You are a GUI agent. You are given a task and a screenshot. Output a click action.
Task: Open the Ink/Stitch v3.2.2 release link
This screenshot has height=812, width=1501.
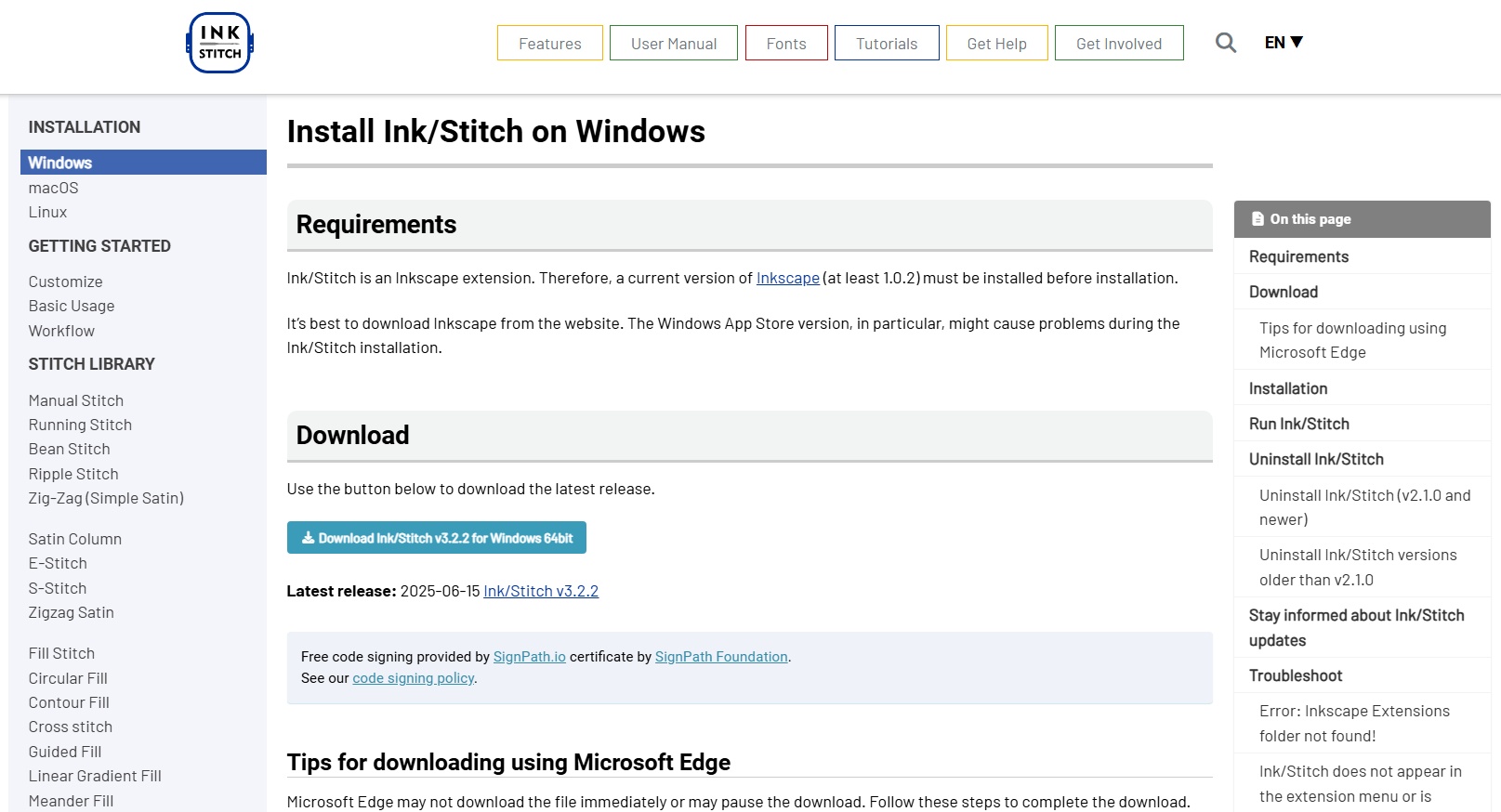[541, 591]
